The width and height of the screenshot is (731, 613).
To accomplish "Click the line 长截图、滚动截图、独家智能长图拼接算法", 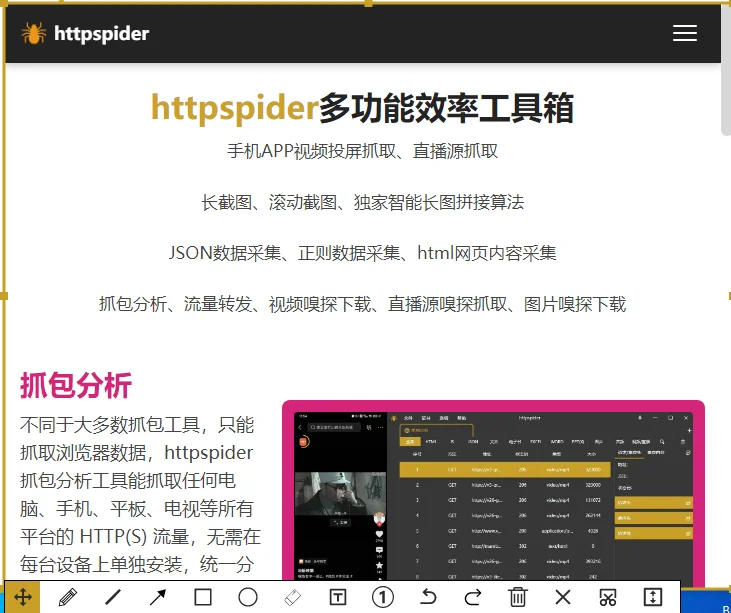I will coord(362,202).
